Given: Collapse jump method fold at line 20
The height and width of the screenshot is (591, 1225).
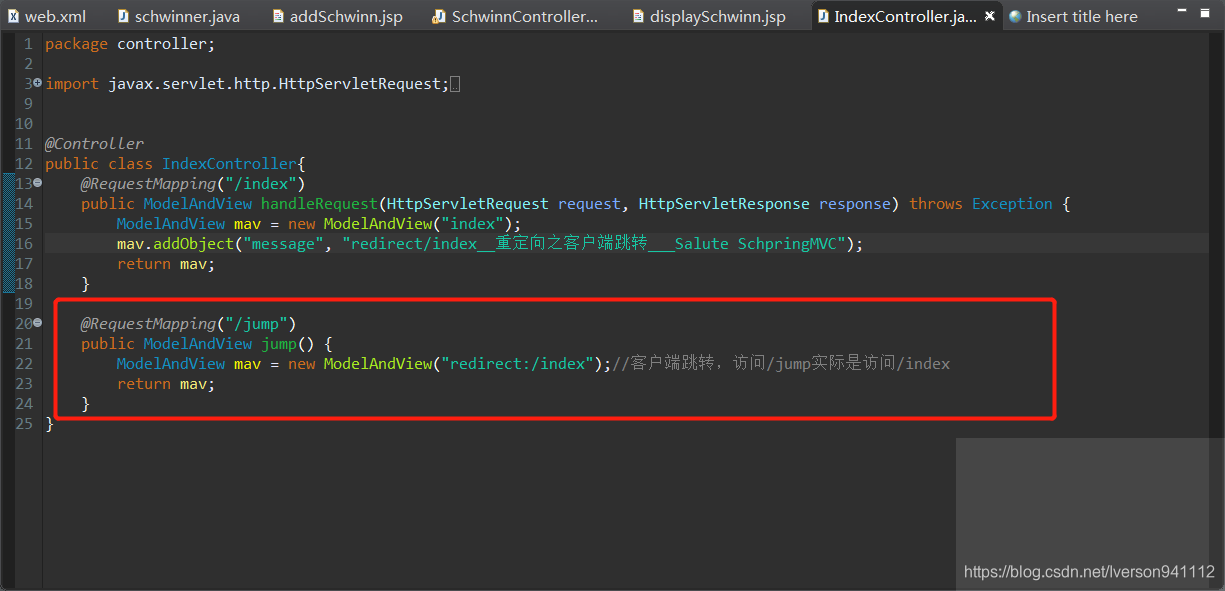Looking at the screenshot, I should pyautogui.click(x=37, y=323).
